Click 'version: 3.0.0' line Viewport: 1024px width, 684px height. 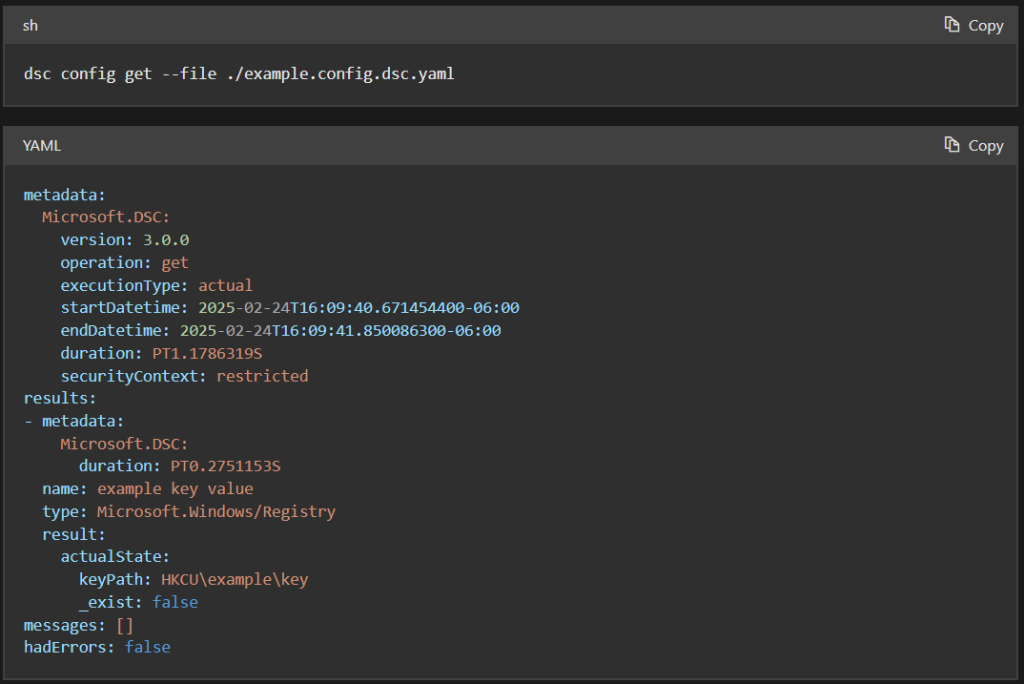pos(125,240)
